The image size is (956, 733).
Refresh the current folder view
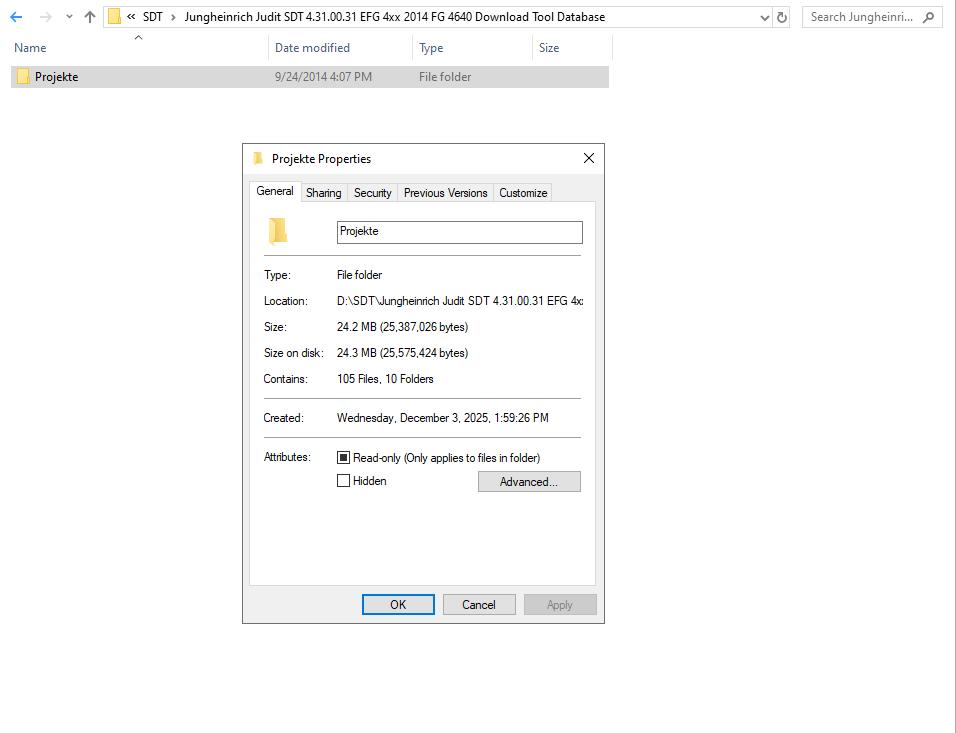coord(782,17)
